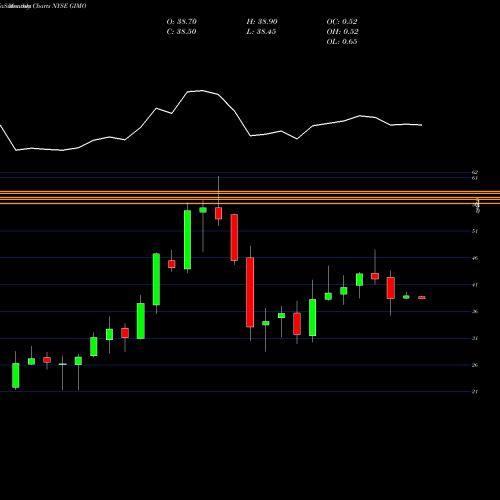Click the open price value O: 38.70
Viewport: 500px width, 500px height.
point(182,22)
